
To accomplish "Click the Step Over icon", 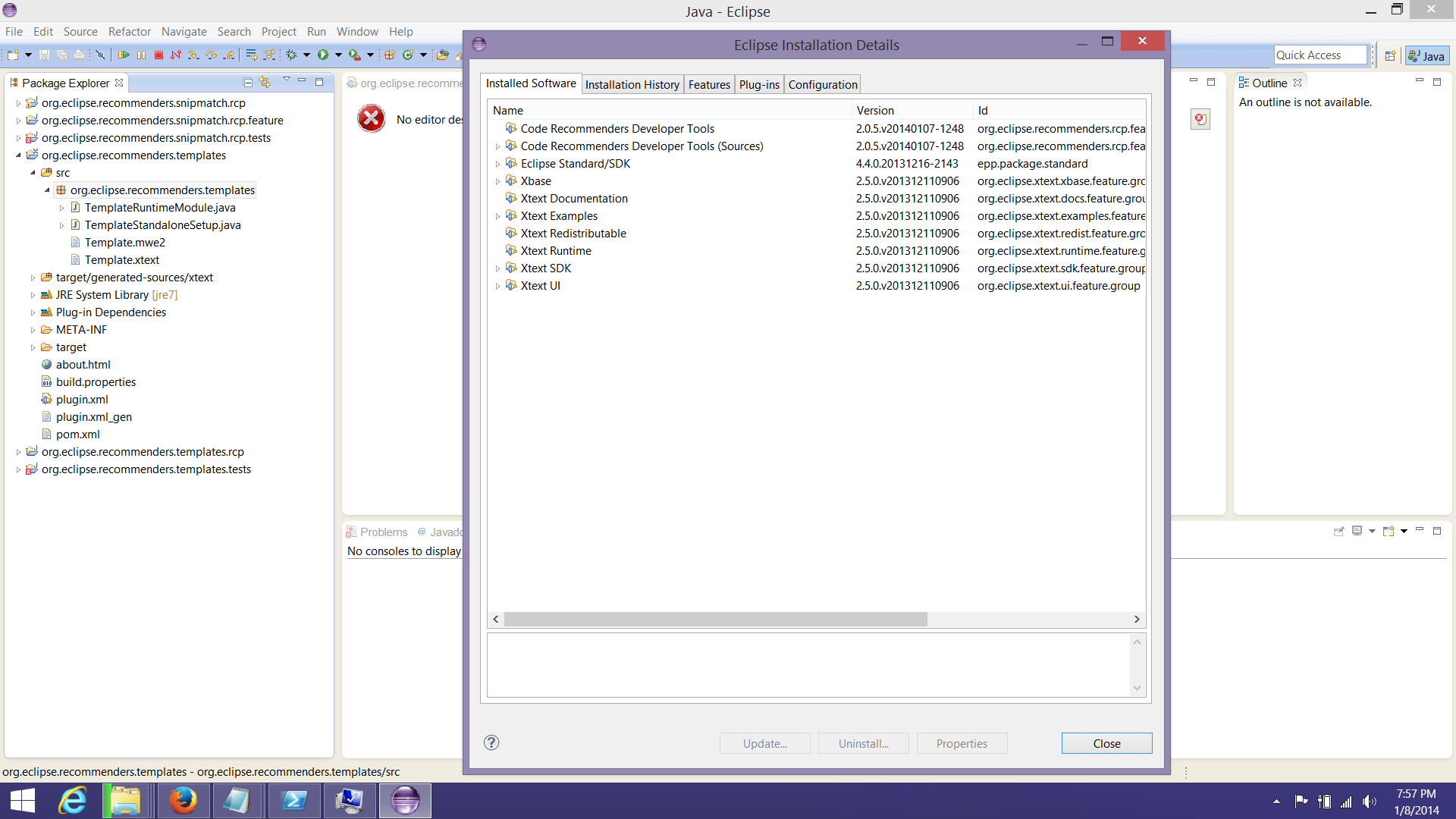I will coord(211,55).
